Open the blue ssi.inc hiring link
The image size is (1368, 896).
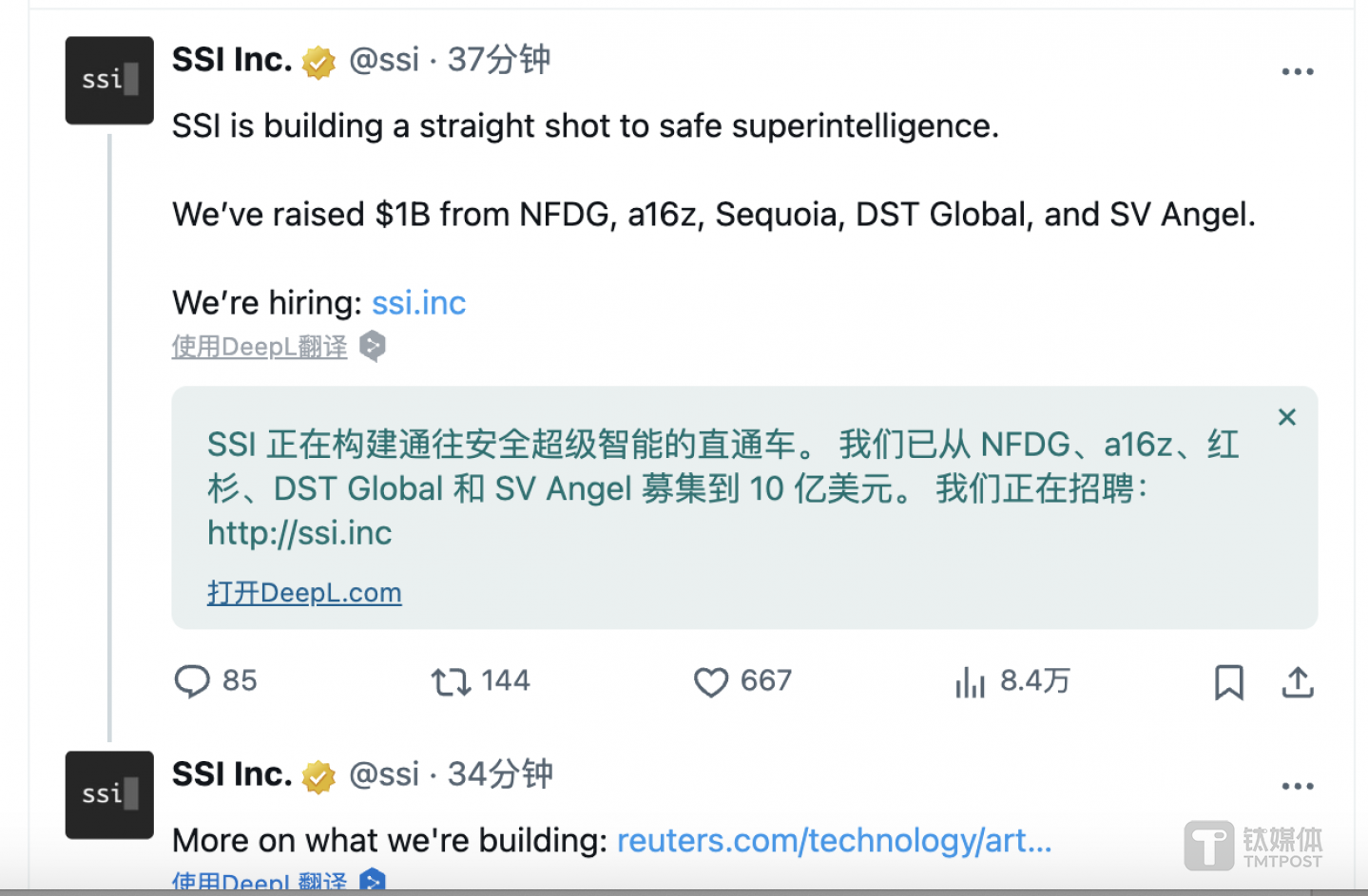click(x=418, y=303)
